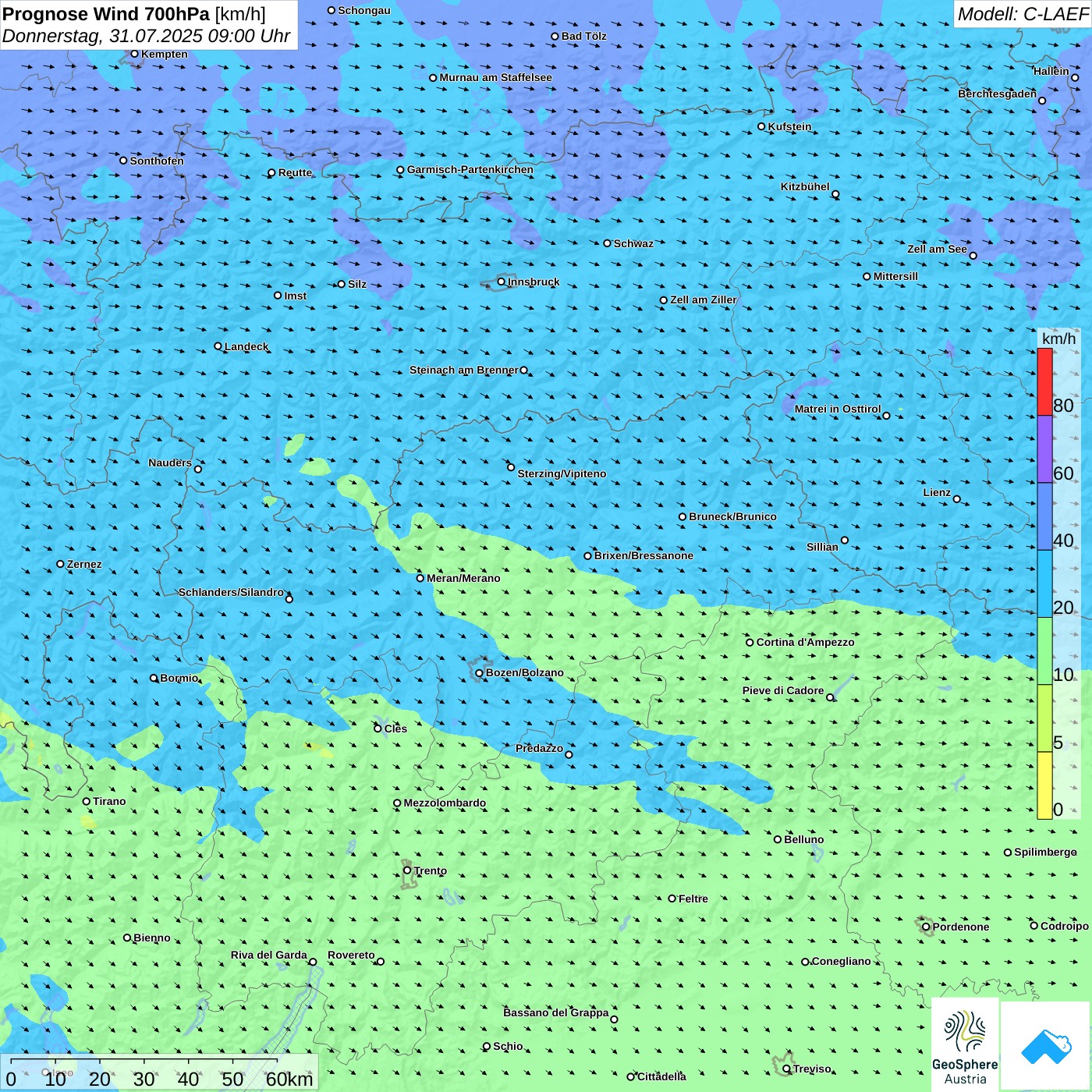Select the green legend segment between 10 and 20
Screen dimensions: 1092x1092
[1044, 651]
